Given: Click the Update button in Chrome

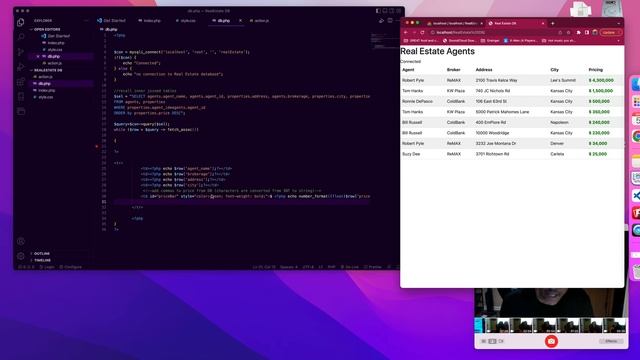Looking at the screenshot, I should click(611, 32).
